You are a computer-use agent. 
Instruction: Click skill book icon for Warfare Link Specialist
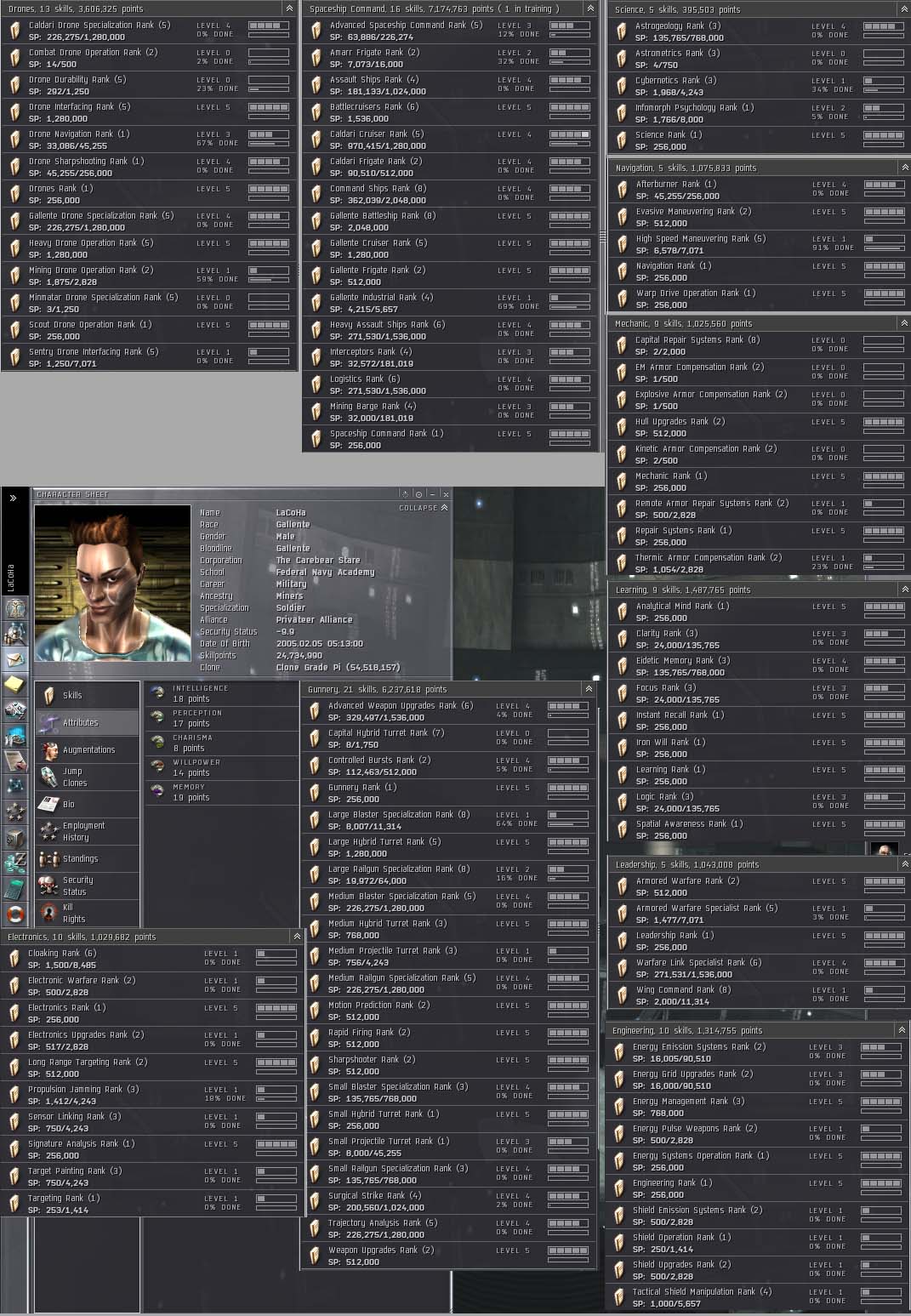622,968
